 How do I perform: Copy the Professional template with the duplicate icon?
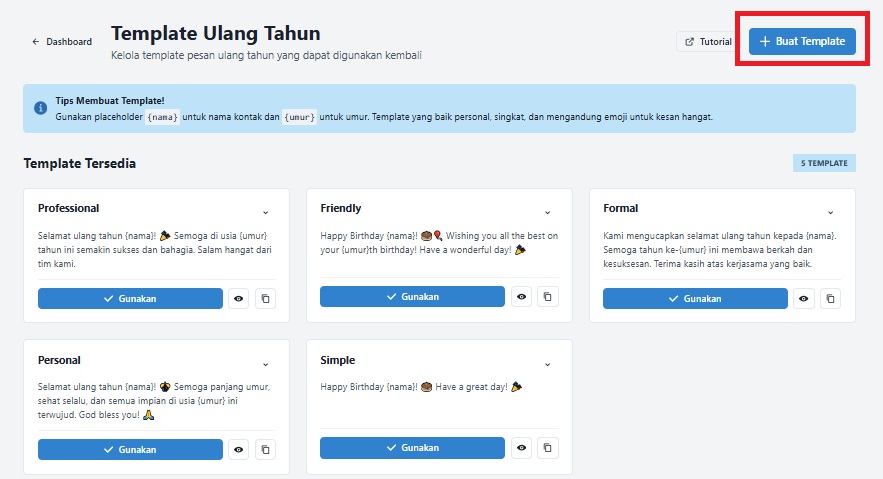(x=265, y=298)
